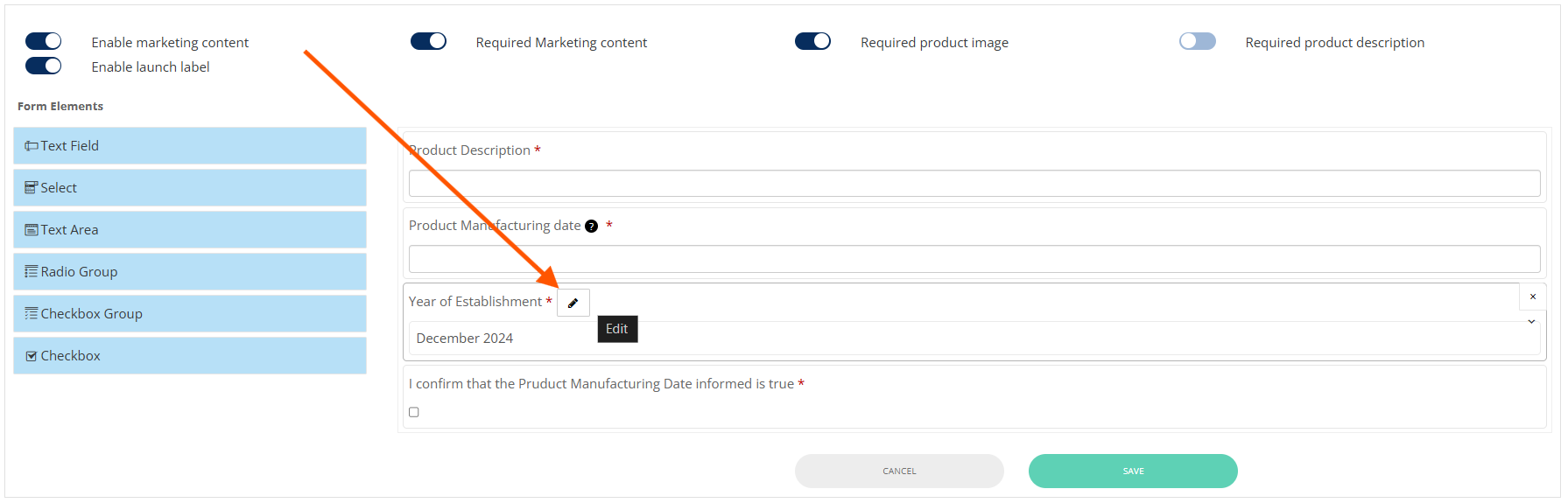Enable Required product description toggle
This screenshot has width=1568, height=503.
pos(1197,41)
